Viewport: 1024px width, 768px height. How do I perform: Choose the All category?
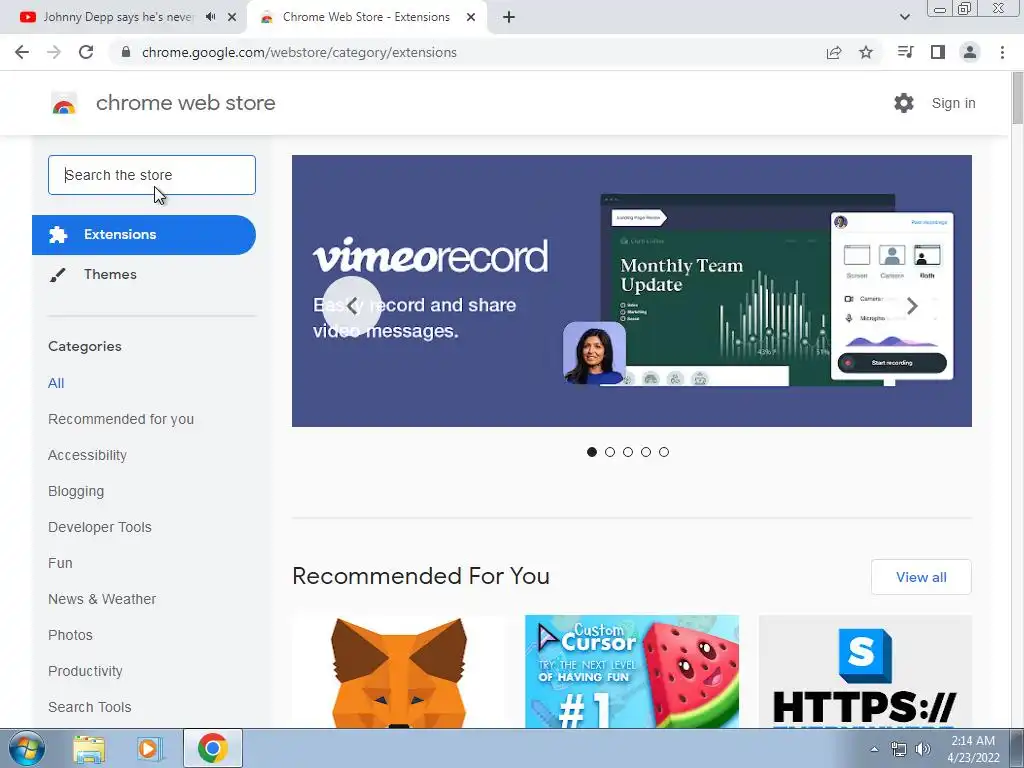pos(56,383)
